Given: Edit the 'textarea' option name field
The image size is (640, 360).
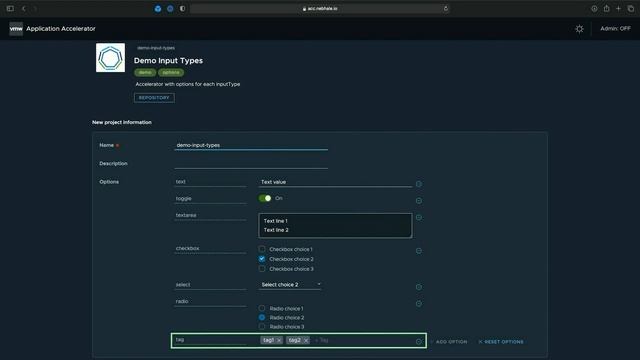Looking at the screenshot, I should (x=211, y=216).
